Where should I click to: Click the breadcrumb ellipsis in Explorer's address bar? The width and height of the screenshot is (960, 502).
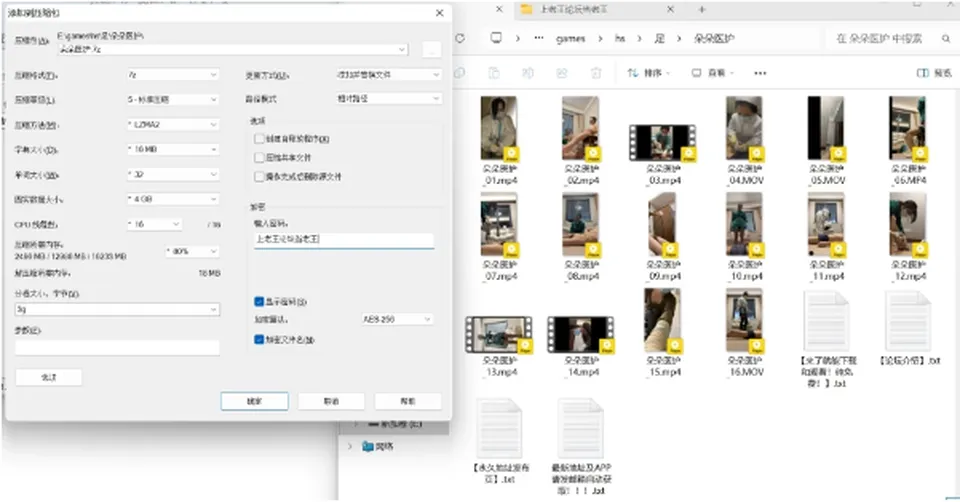click(x=539, y=38)
